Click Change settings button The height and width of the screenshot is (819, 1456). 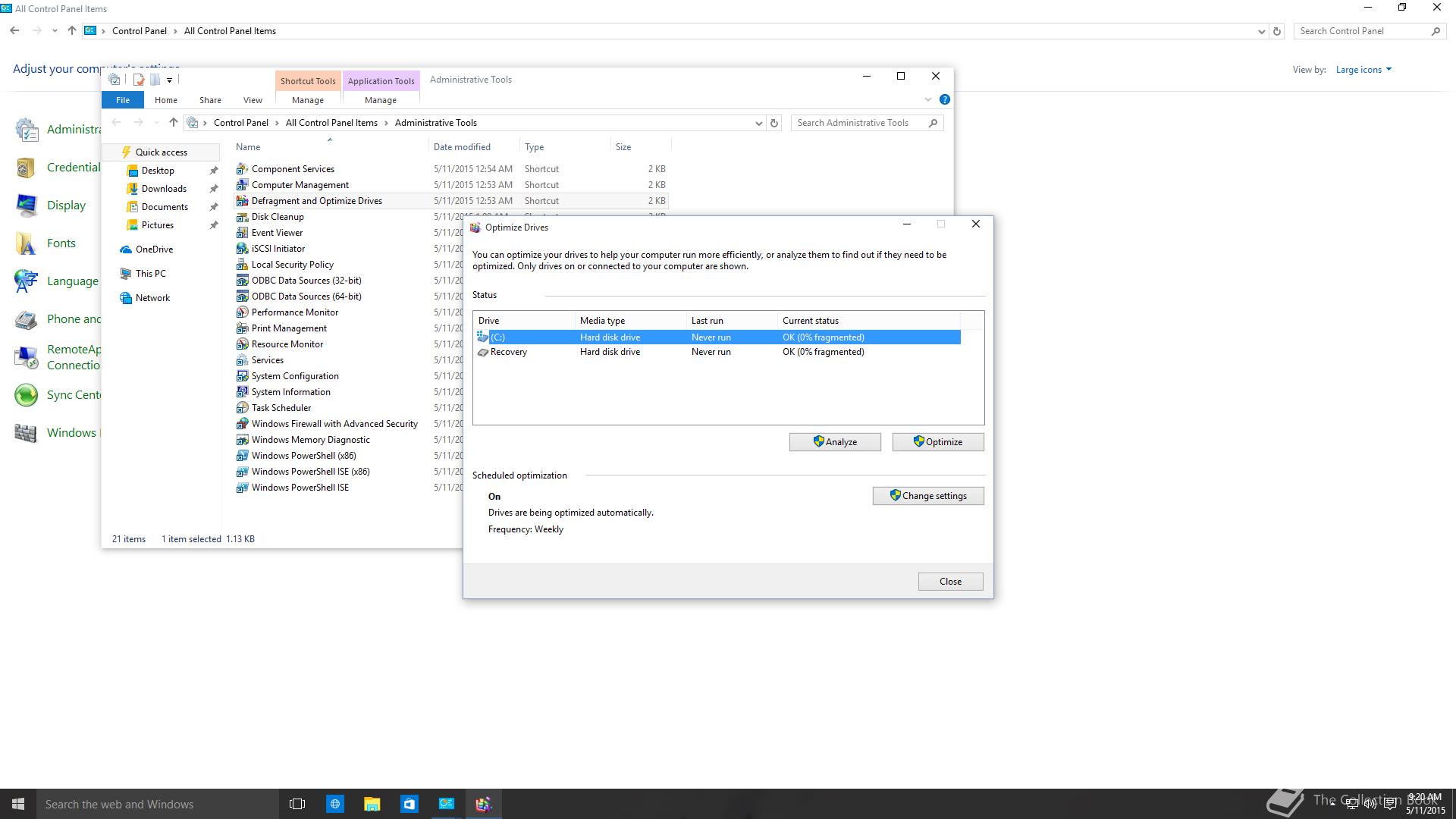[928, 496]
